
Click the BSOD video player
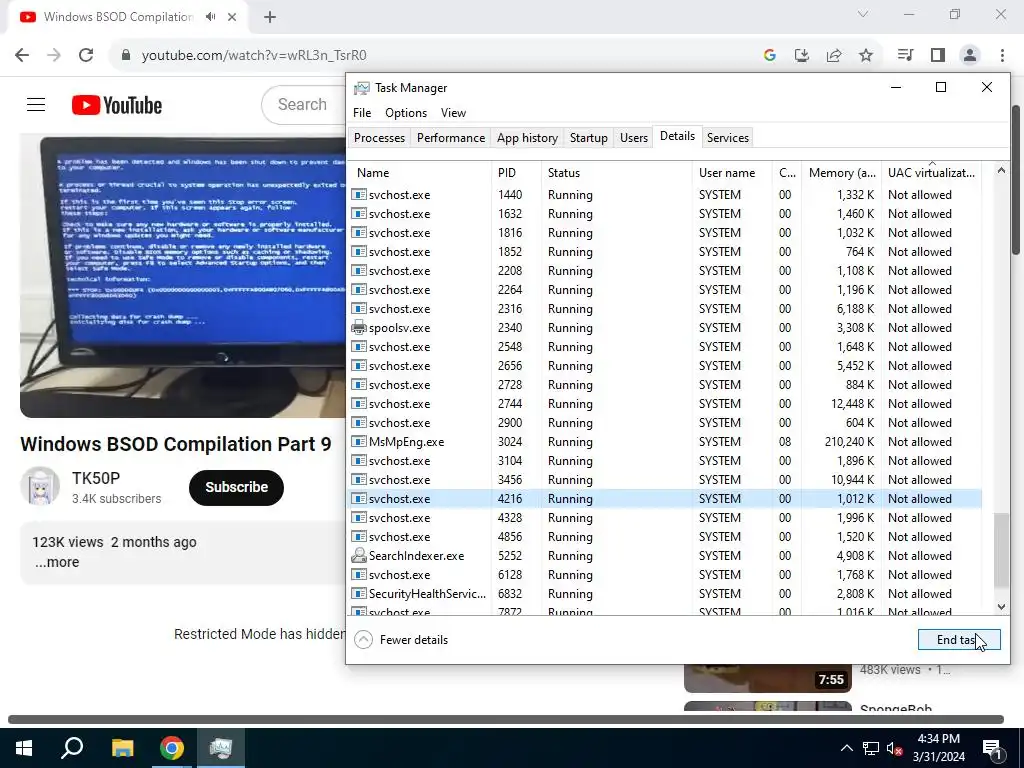click(183, 276)
